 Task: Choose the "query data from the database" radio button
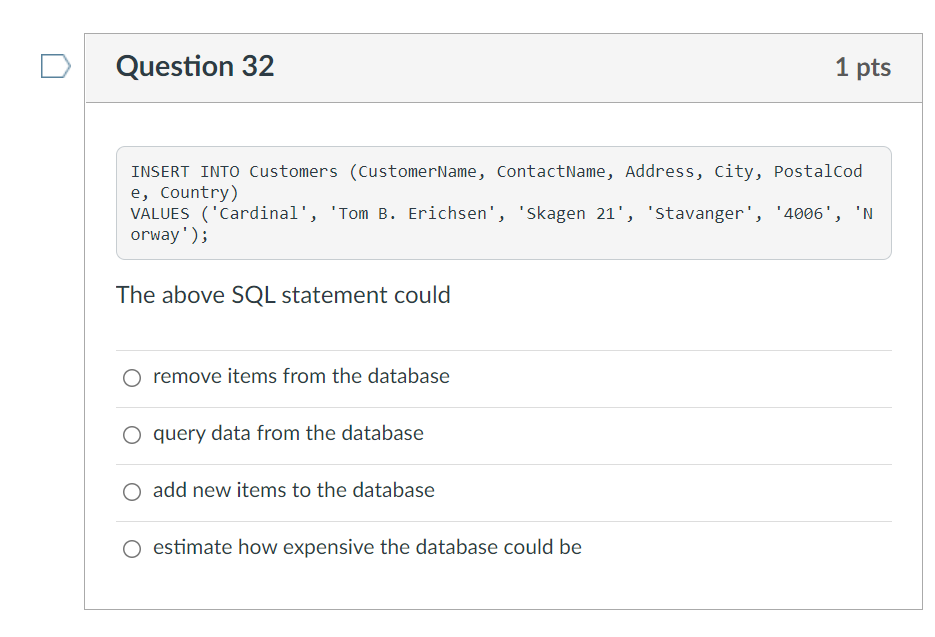pyautogui.click(x=132, y=434)
